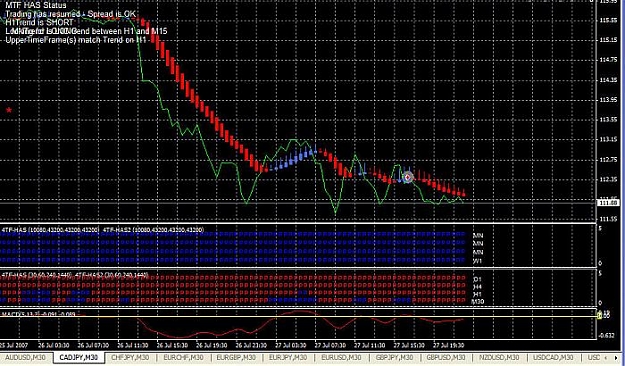Click the 113.55 price scale value
This screenshot has width=625, height=366.
pyautogui.click(x=608, y=120)
